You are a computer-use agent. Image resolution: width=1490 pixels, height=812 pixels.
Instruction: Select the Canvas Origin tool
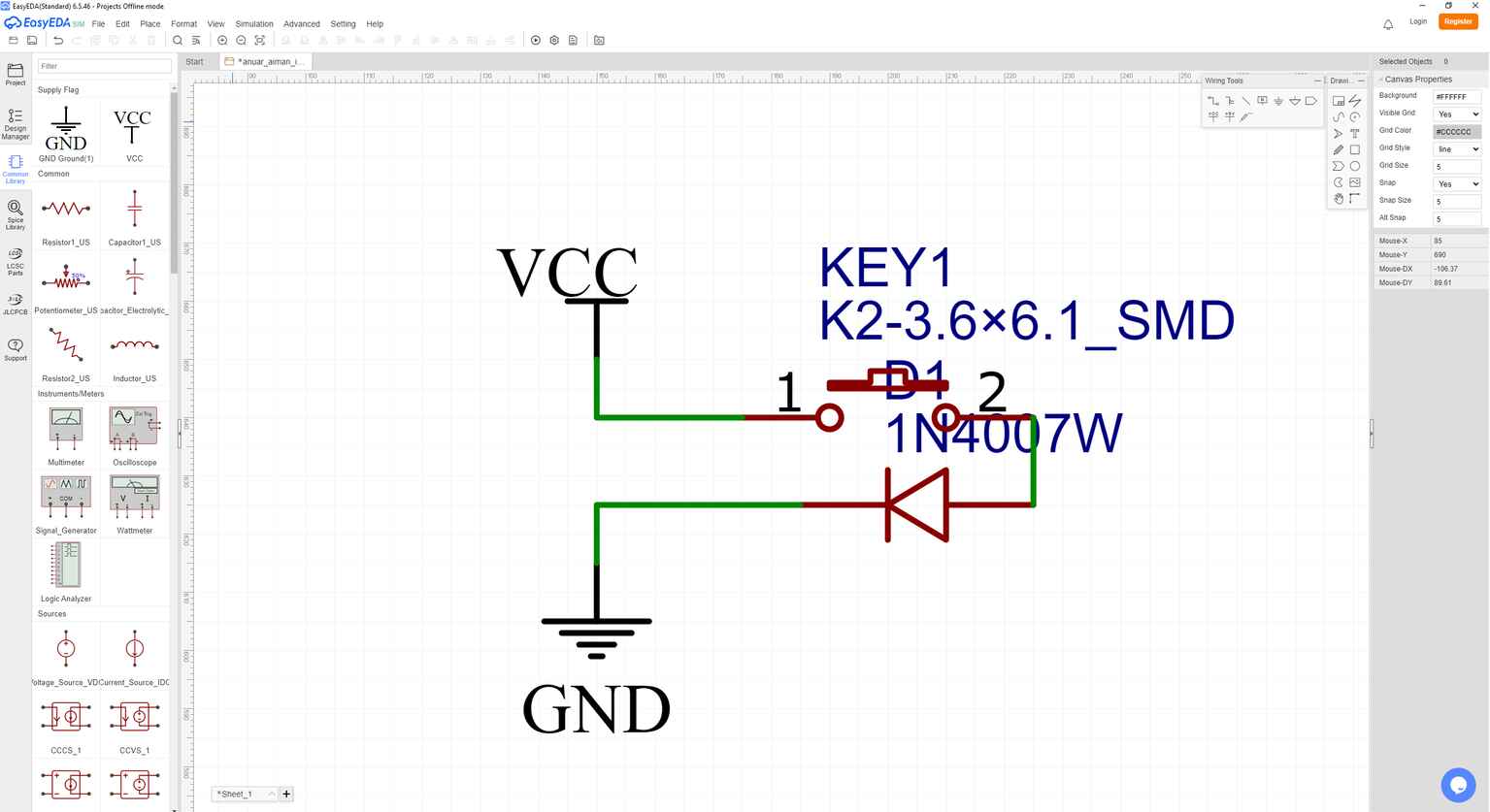(1355, 199)
